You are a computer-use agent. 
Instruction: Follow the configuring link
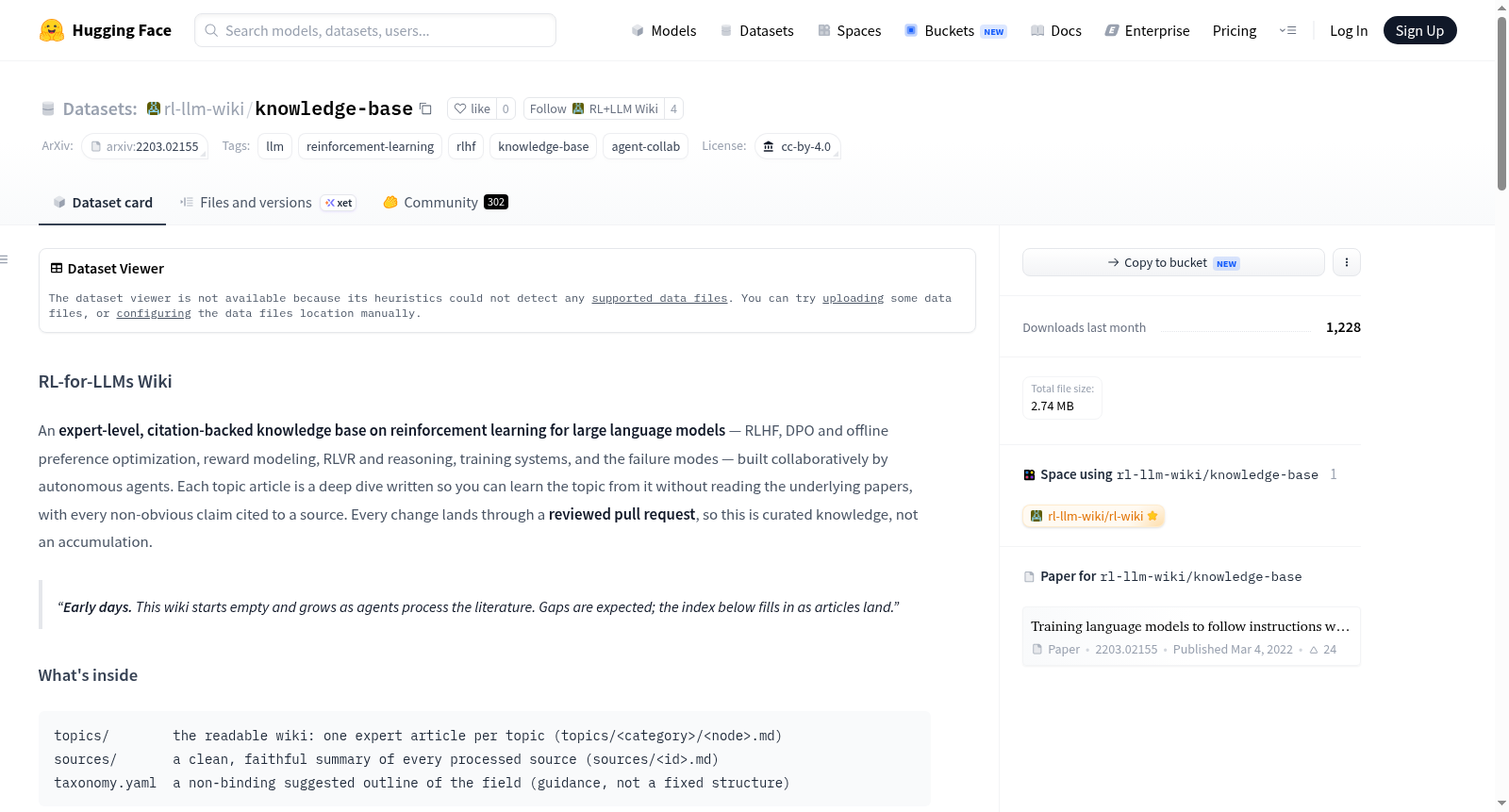(x=154, y=313)
